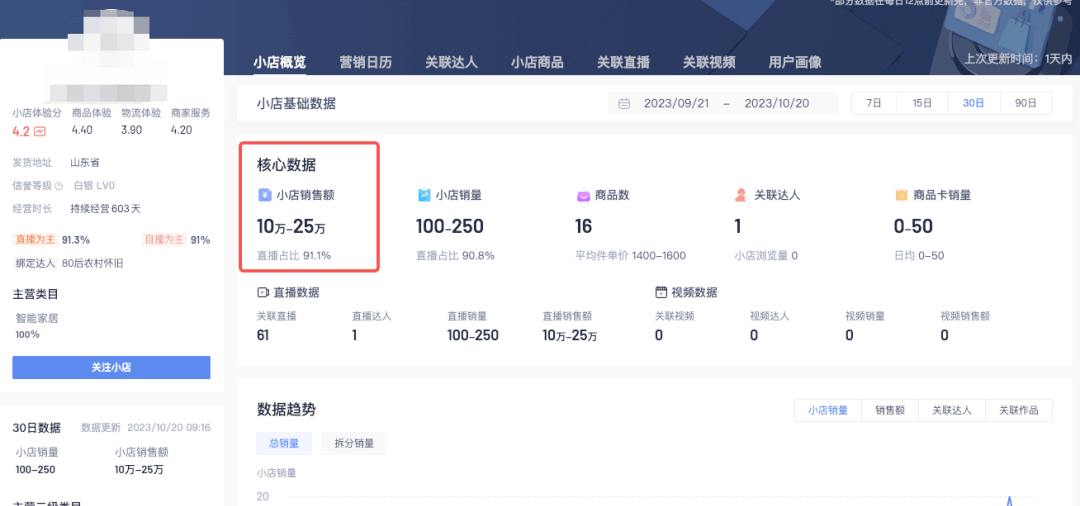Switch to the 关联视频 tab

[709, 63]
